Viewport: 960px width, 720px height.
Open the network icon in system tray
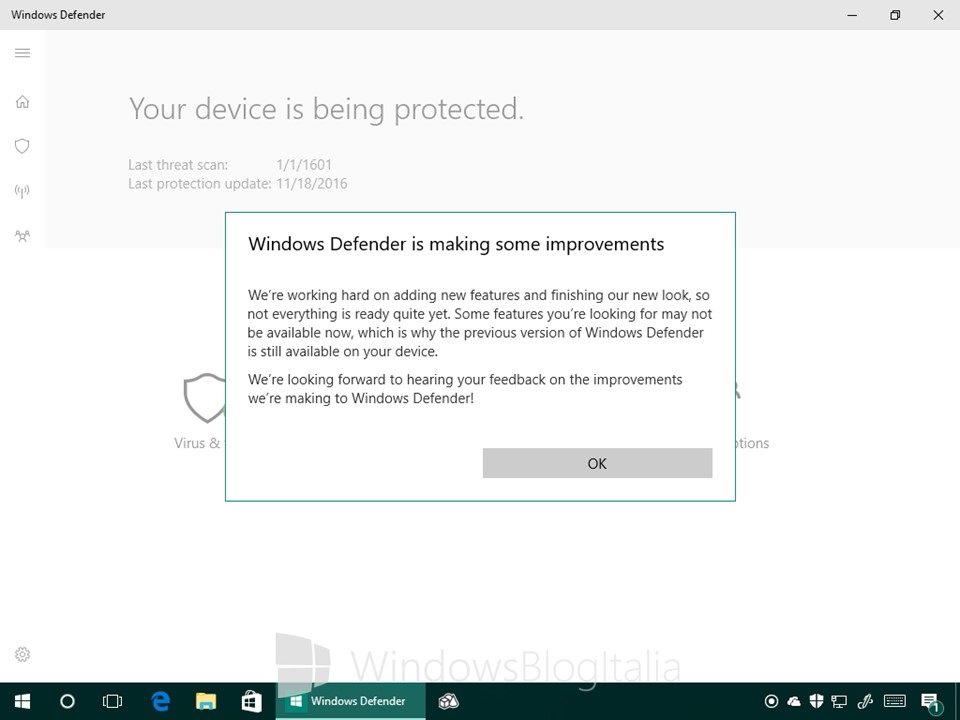point(839,702)
